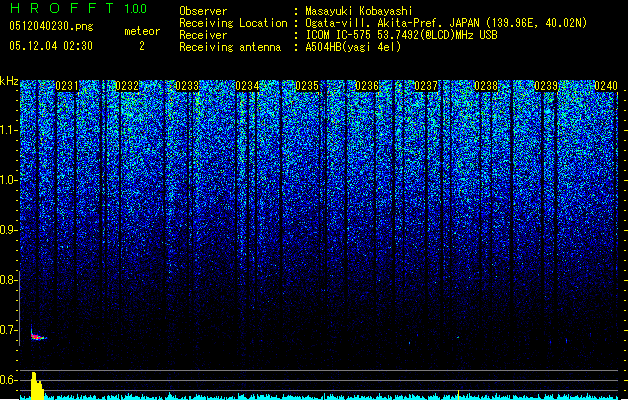
Task: Click the 'Receiver' field label
Action: pos(203,35)
